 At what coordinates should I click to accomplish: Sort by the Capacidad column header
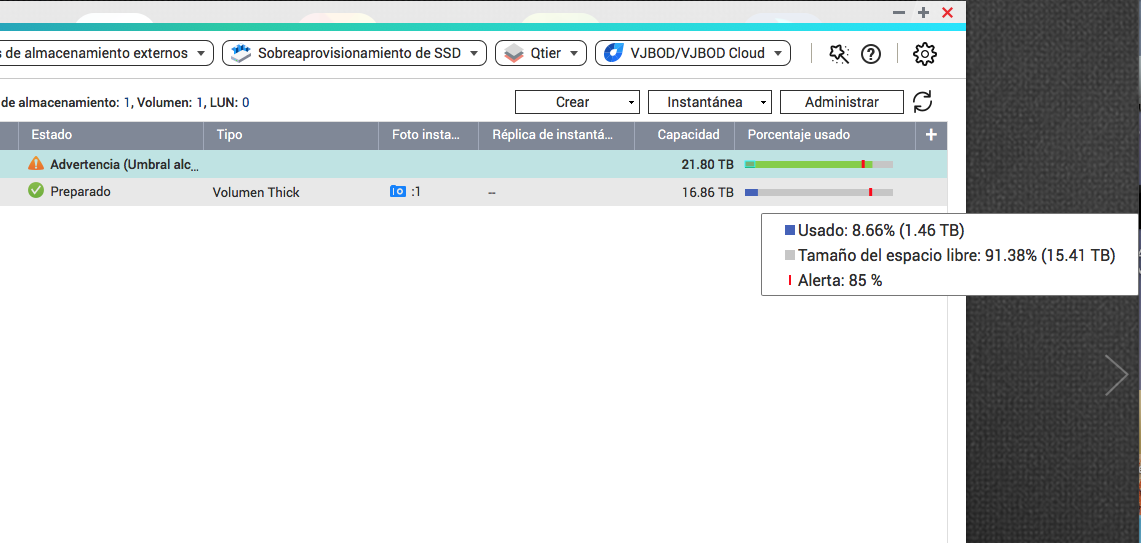(687, 135)
